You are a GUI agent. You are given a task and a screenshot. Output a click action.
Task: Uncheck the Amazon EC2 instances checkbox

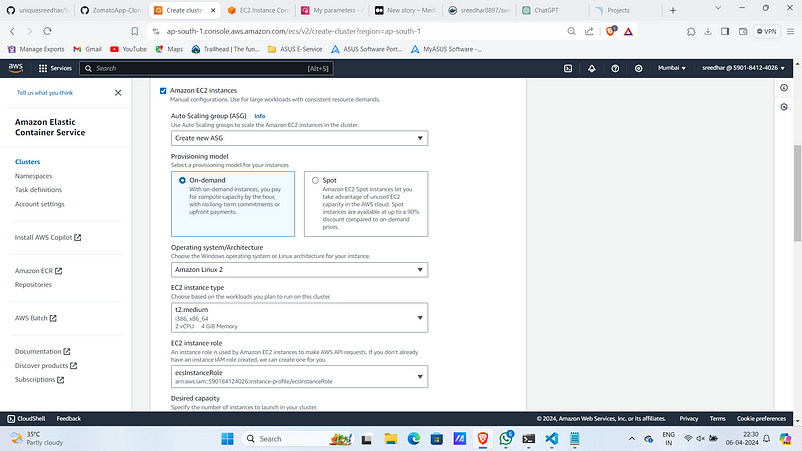pyautogui.click(x=163, y=91)
